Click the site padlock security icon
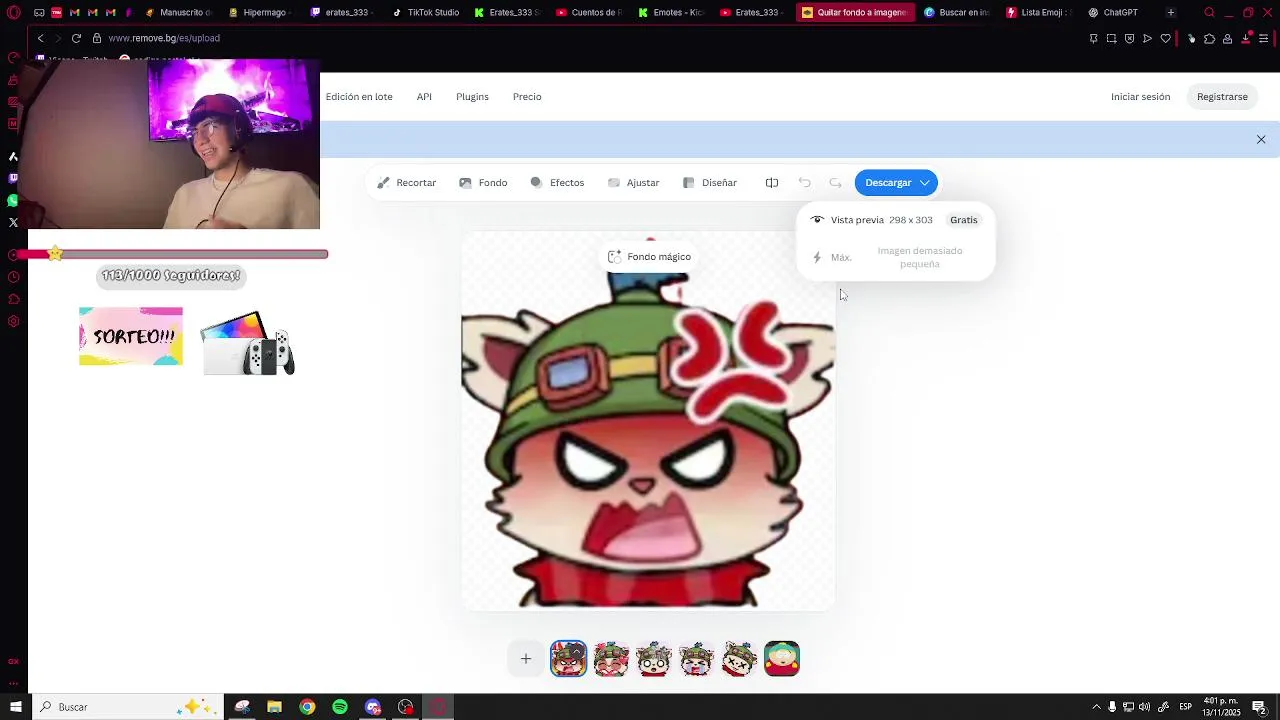1280x720 pixels. [97, 38]
